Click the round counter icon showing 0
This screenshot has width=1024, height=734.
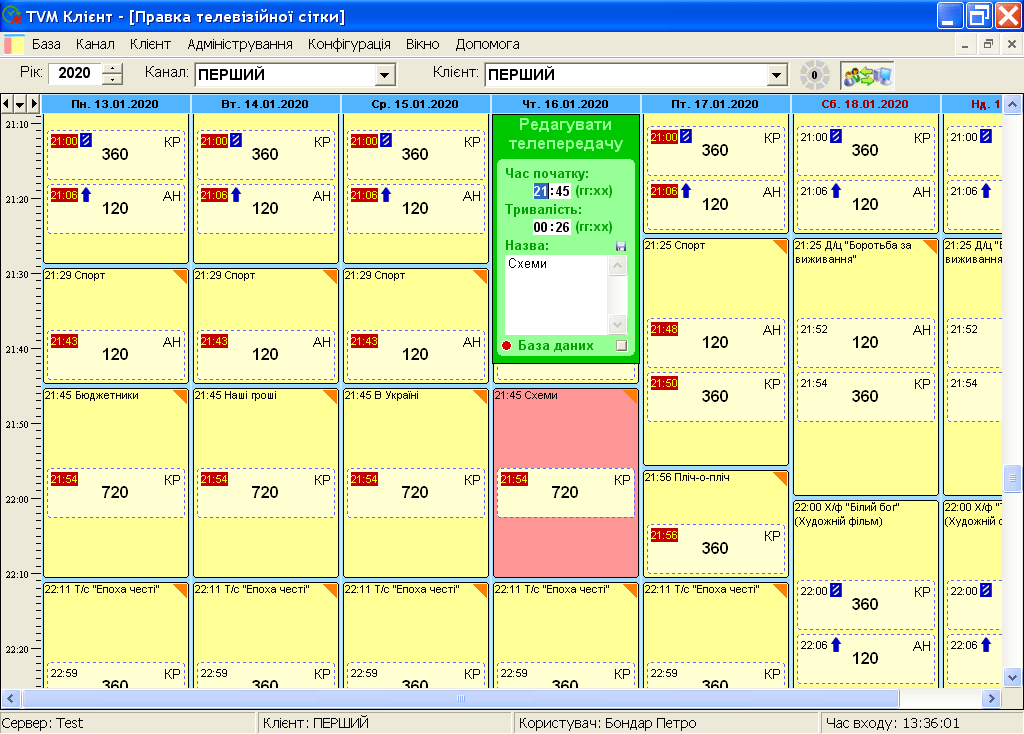[x=814, y=75]
